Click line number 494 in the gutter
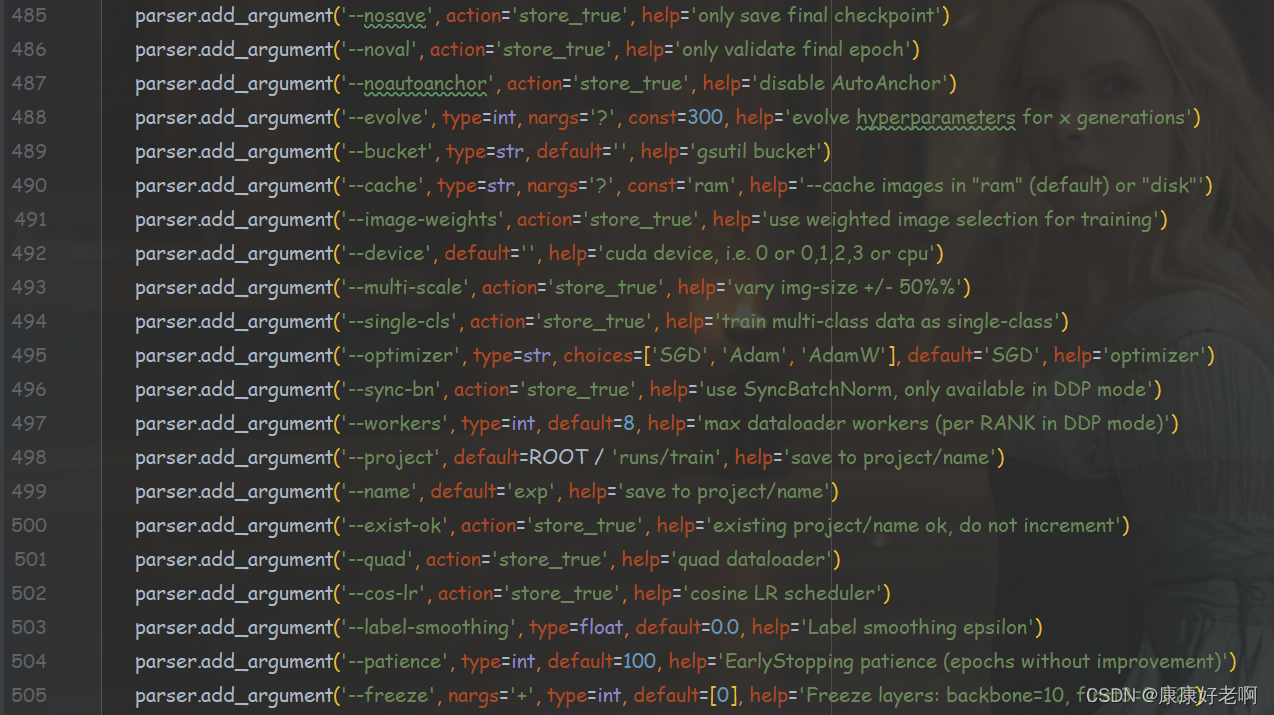 pos(29,321)
